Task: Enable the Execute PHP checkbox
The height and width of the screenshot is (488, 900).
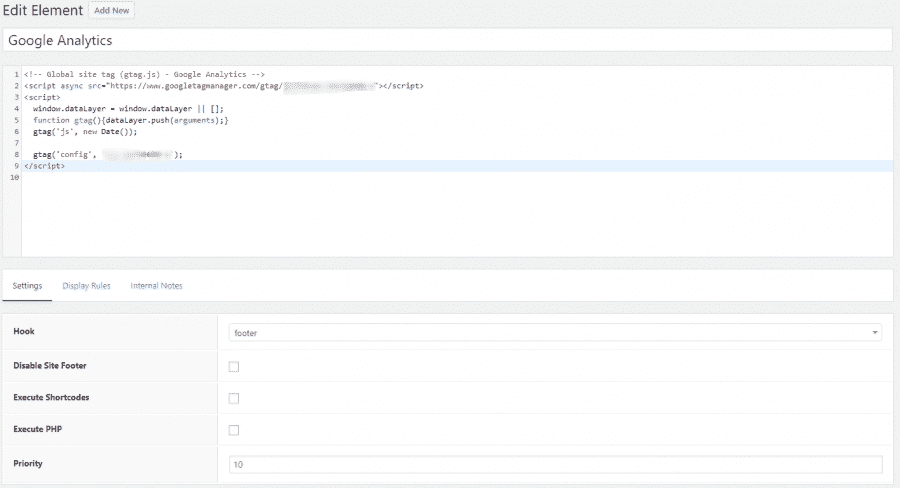Action: [234, 430]
